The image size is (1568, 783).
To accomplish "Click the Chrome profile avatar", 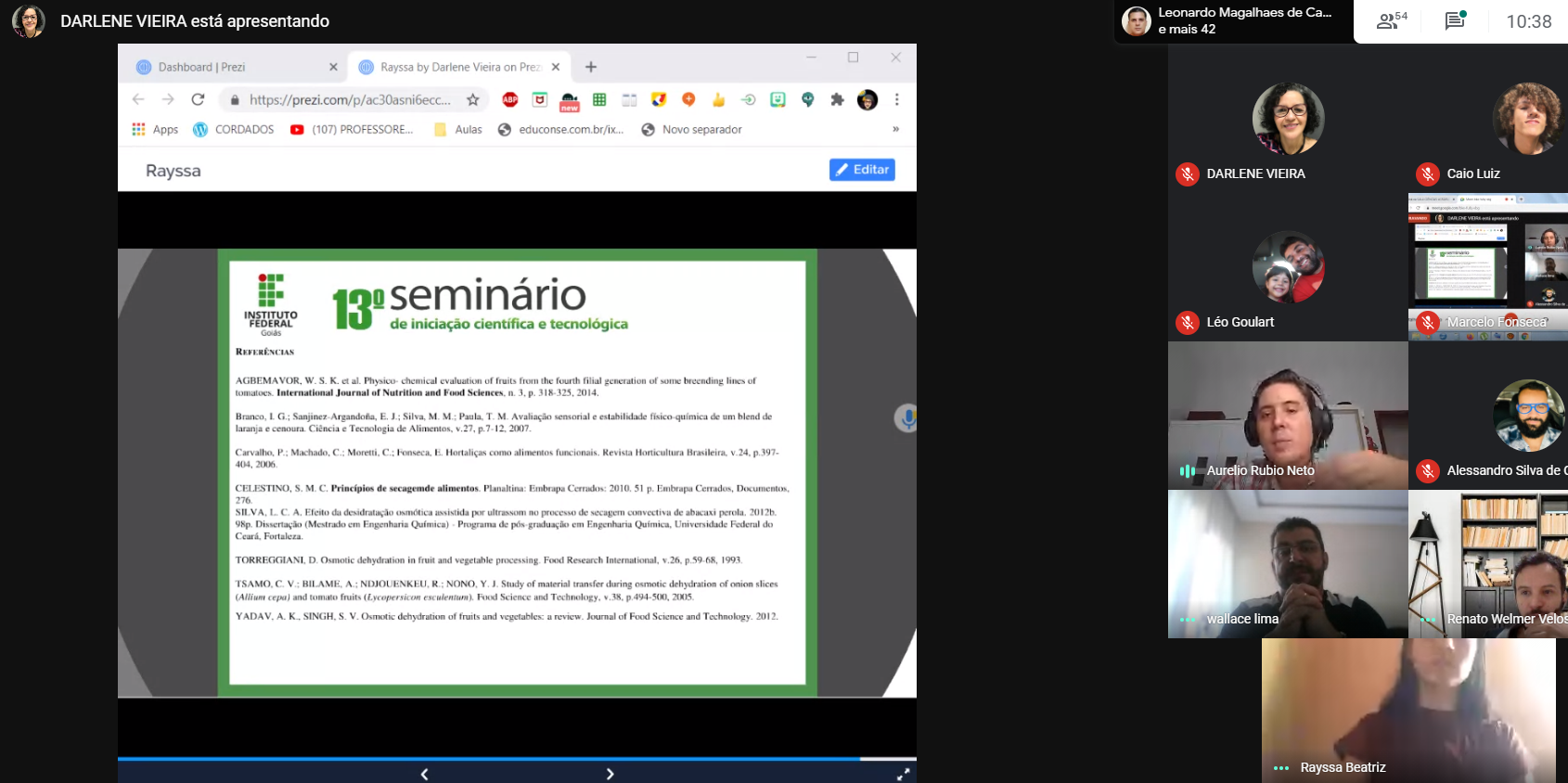I will pos(868,99).
